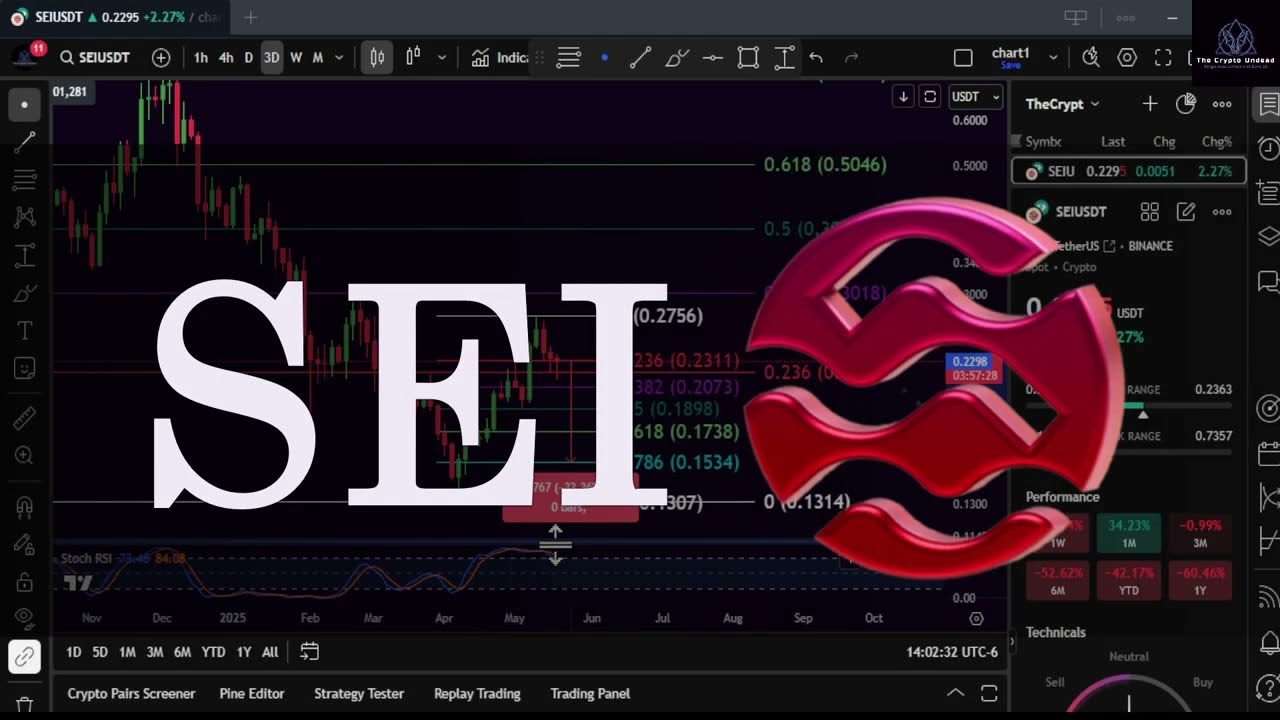Open object tree layers icon
Screen dimensions: 1280x720
pos(1268,236)
